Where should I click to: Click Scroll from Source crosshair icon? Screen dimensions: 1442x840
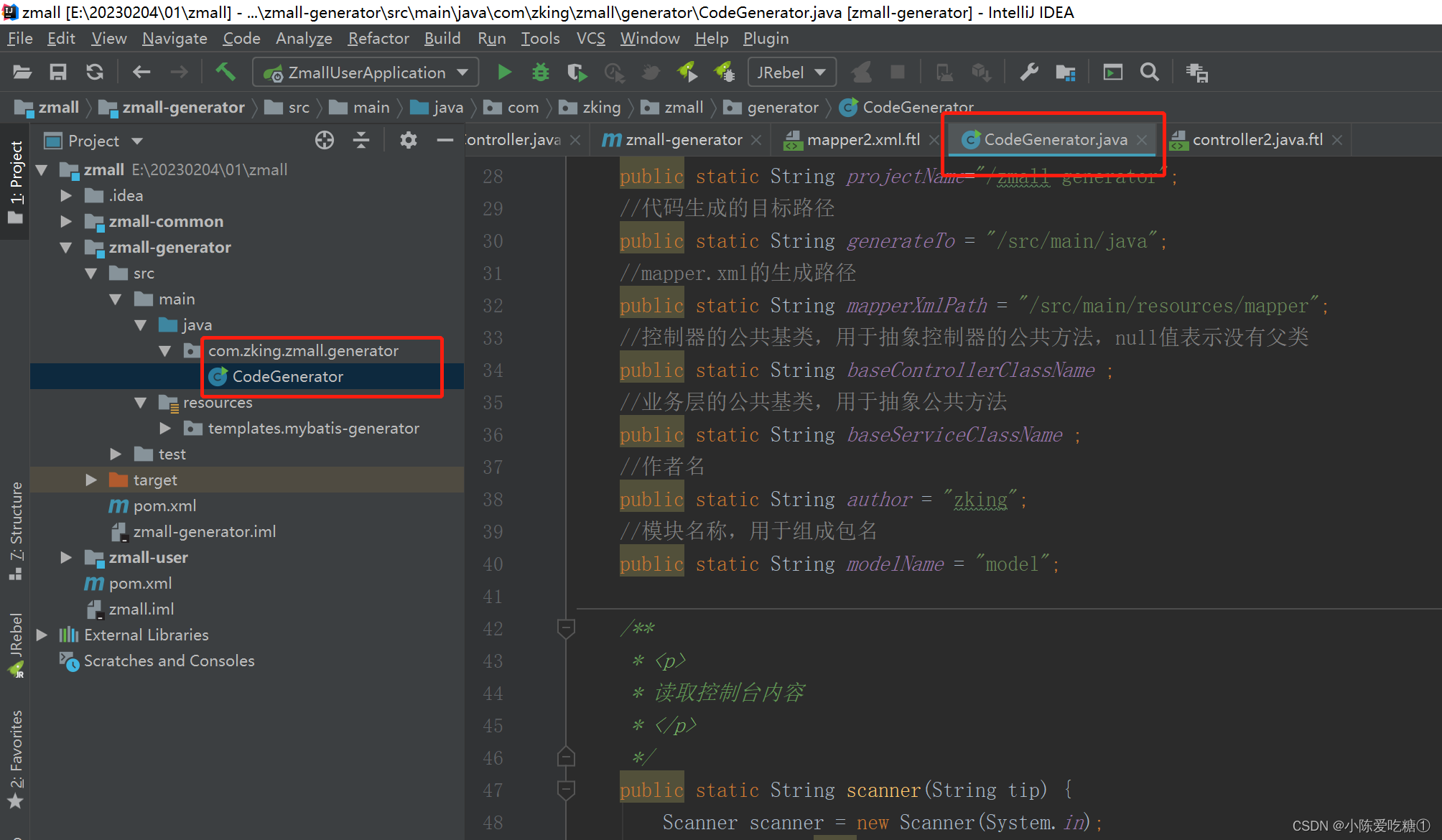(x=324, y=140)
